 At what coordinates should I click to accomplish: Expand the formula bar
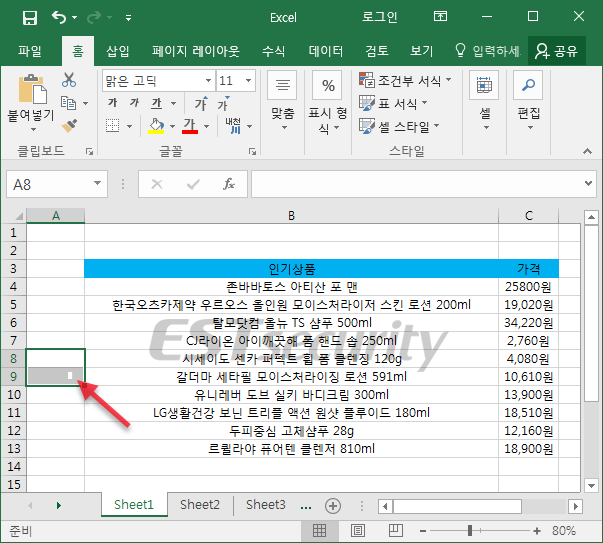tap(588, 184)
